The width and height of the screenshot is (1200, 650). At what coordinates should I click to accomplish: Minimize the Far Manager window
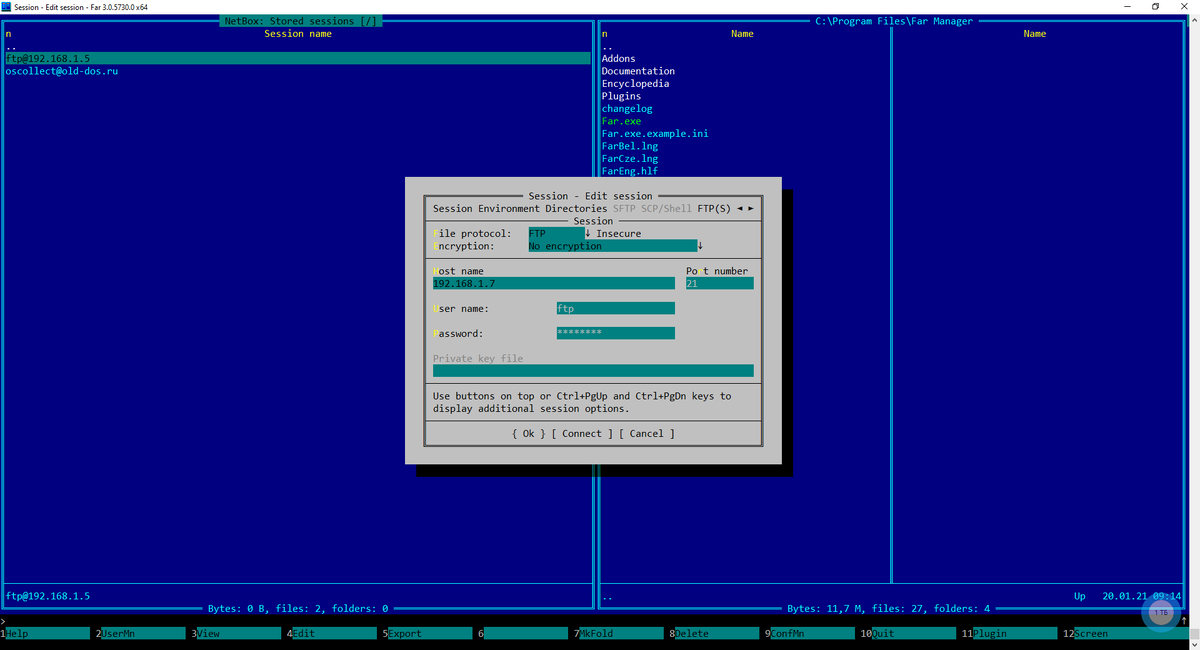point(1127,6)
